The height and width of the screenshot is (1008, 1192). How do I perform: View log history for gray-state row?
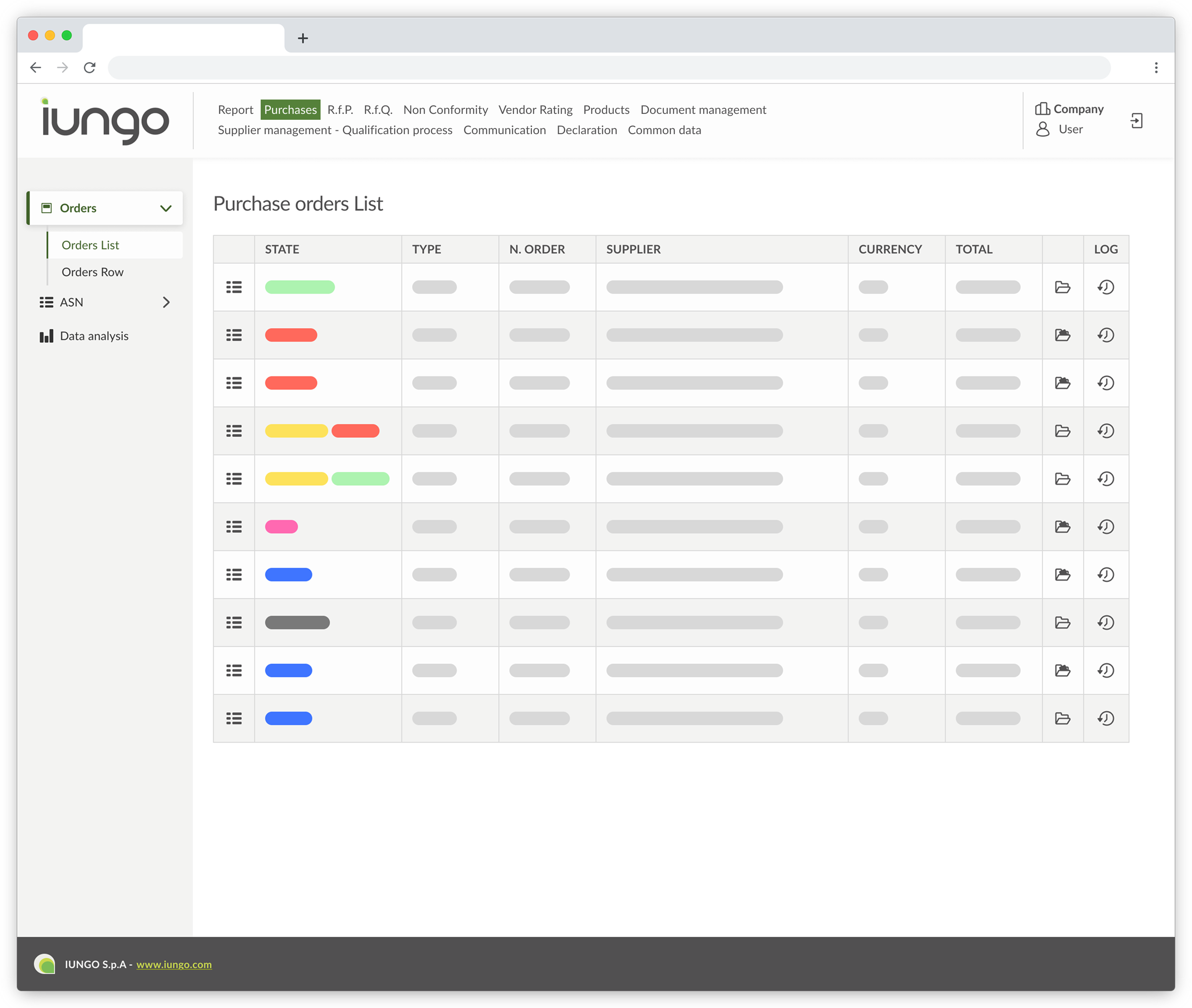1106,622
